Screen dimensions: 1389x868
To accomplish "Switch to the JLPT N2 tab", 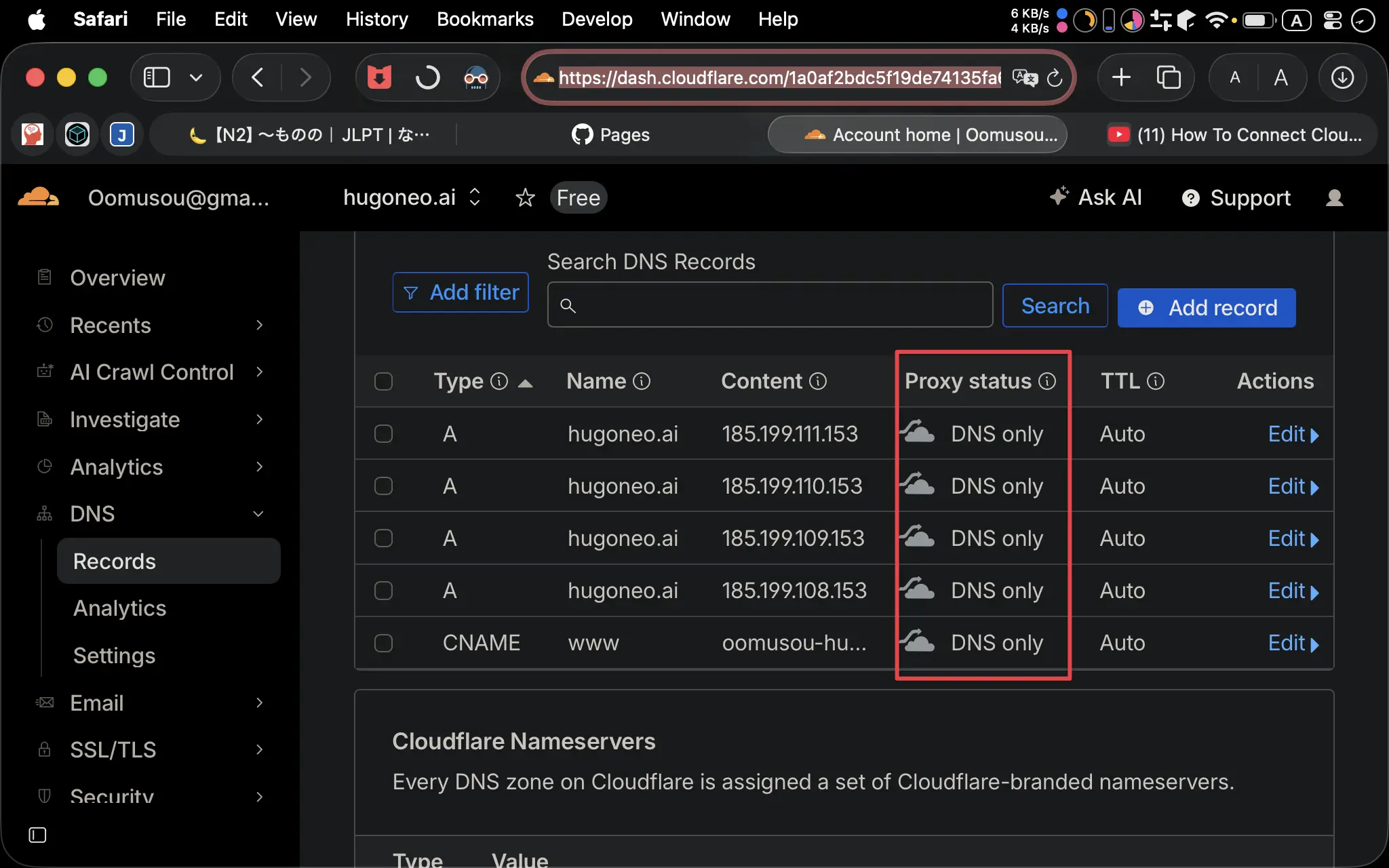I will tap(309, 135).
